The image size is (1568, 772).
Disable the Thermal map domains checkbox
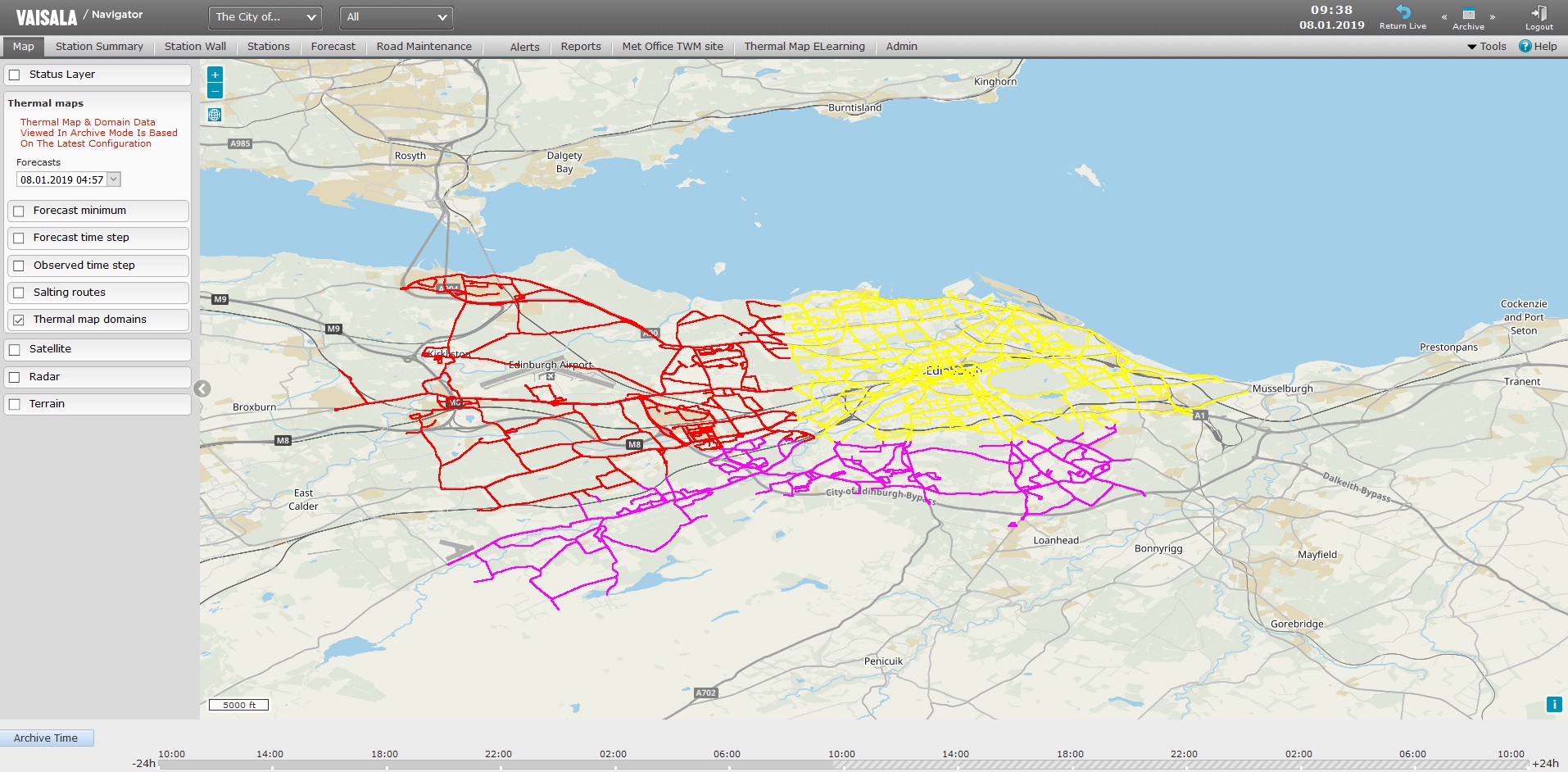click(x=20, y=320)
